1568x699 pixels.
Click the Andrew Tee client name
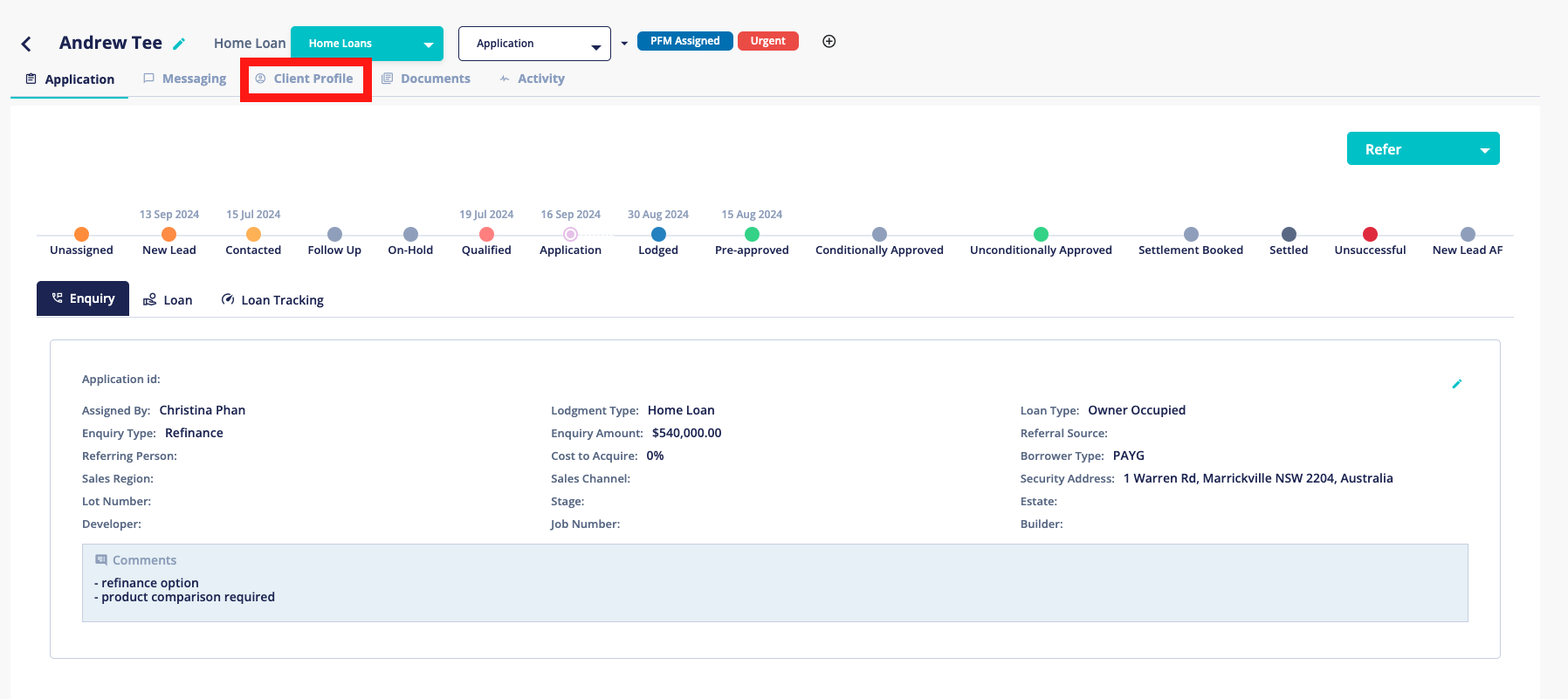pyautogui.click(x=111, y=43)
